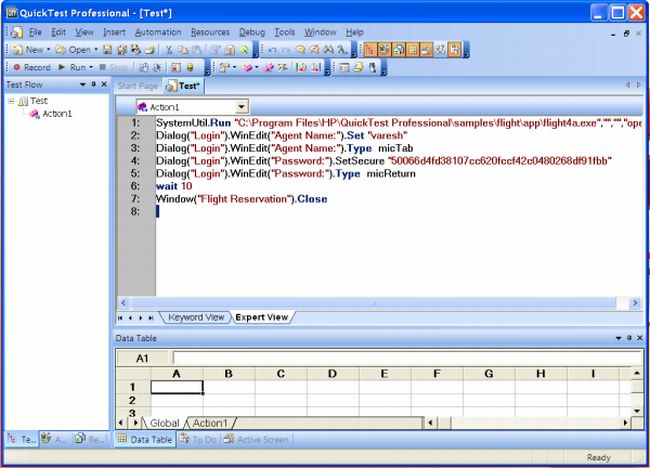
Task: Switch to the To Do bottom tab
Action: (199, 440)
